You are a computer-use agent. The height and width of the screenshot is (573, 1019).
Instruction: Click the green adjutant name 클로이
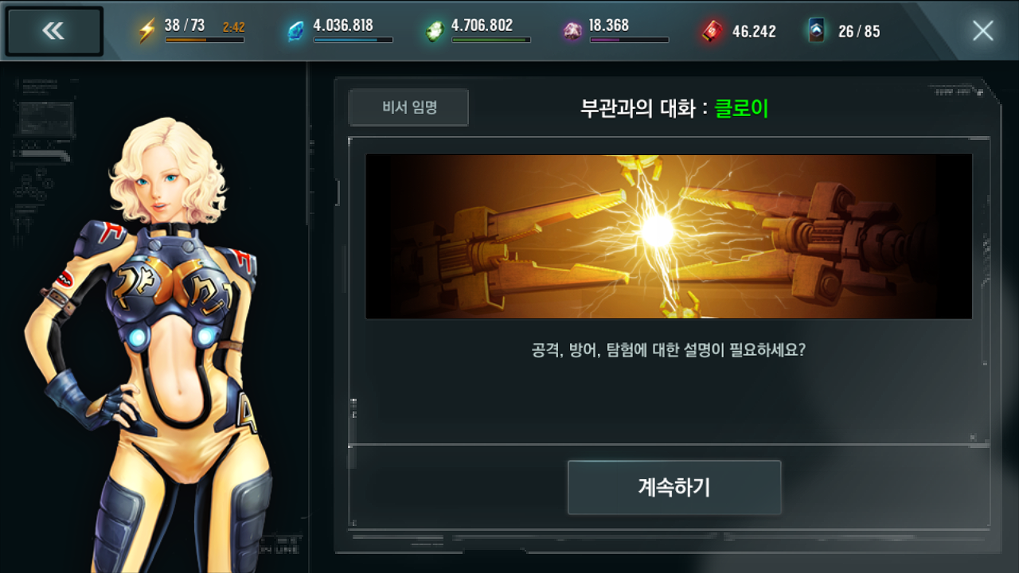[x=742, y=108]
